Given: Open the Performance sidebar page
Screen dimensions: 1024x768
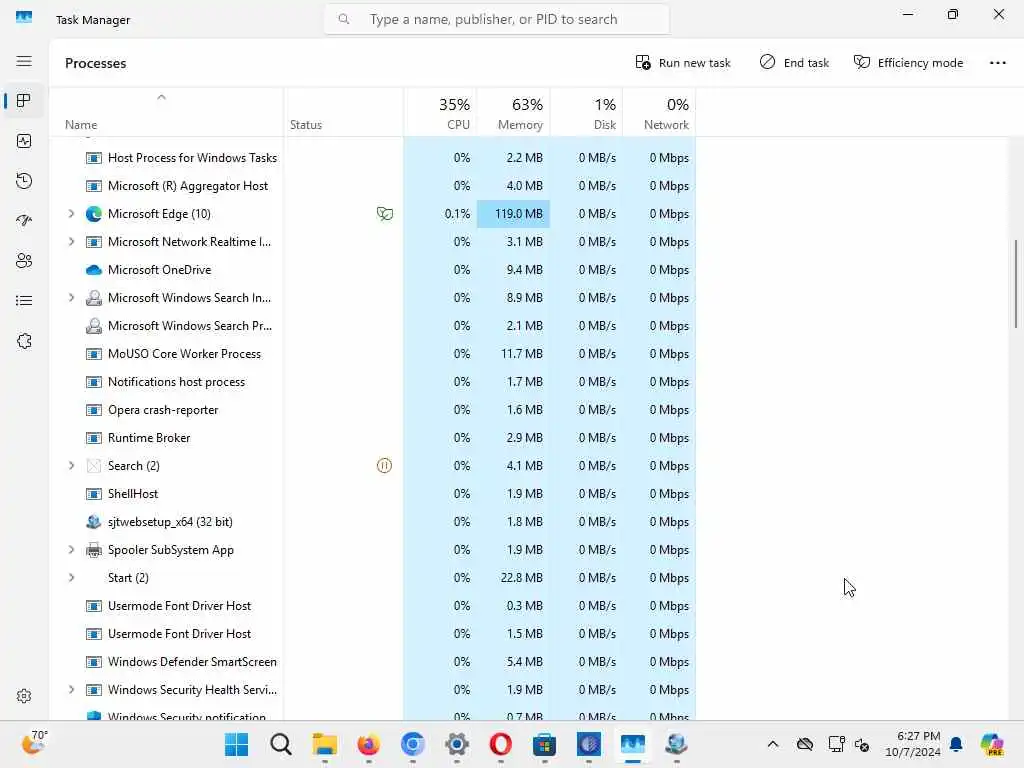Looking at the screenshot, I should [x=24, y=141].
